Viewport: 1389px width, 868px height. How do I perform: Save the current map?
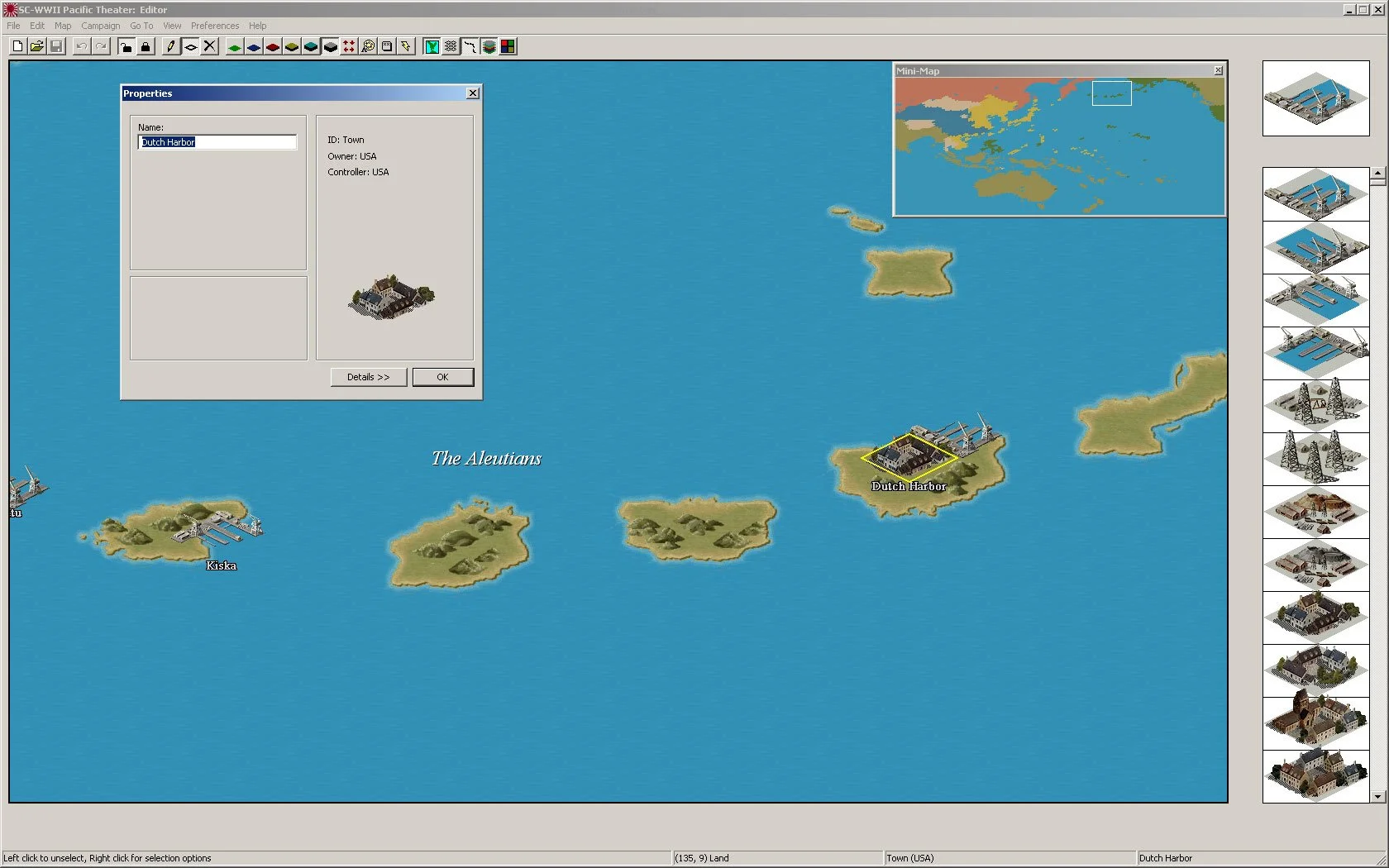point(56,46)
